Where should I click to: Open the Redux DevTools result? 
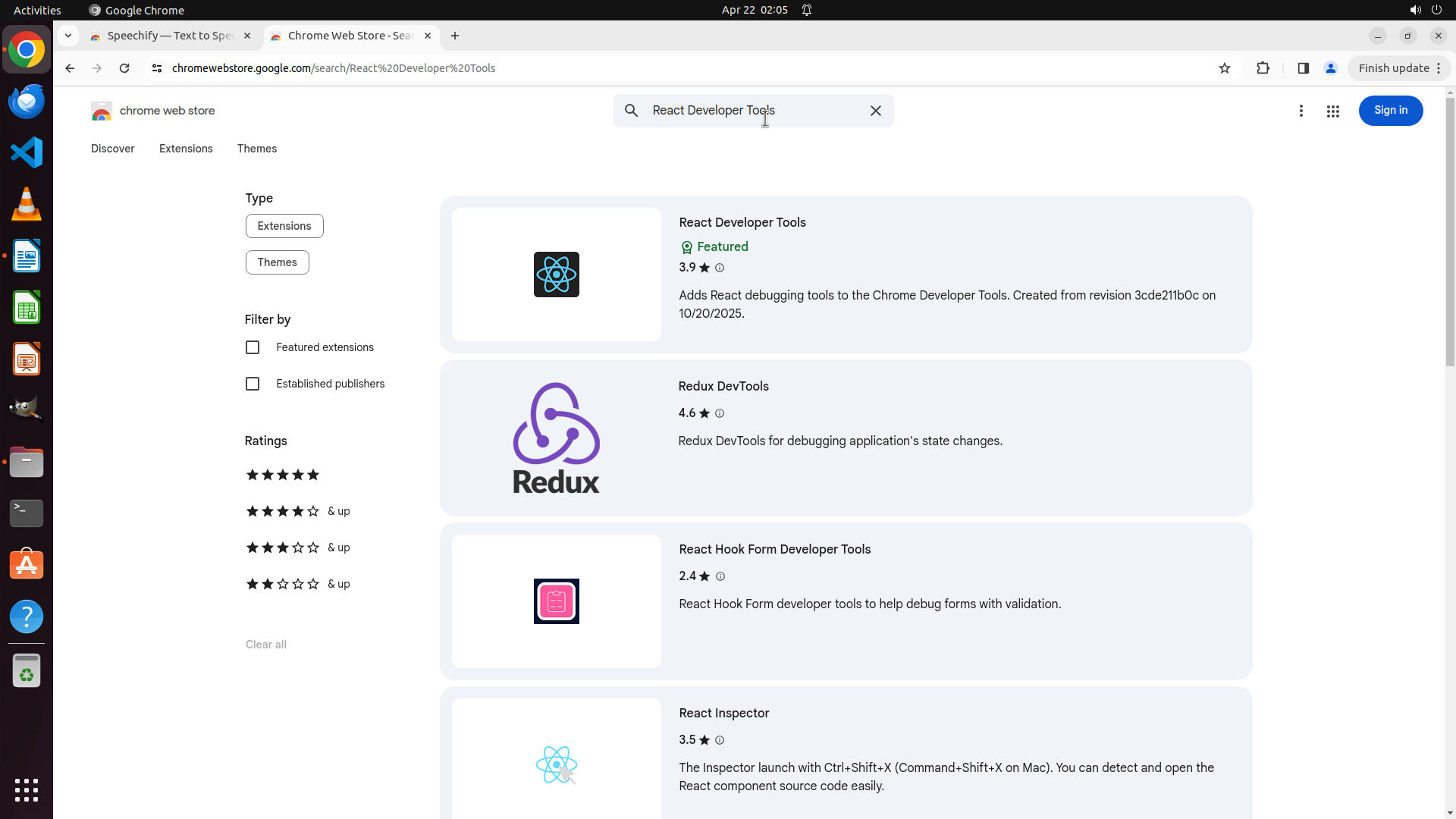723,386
